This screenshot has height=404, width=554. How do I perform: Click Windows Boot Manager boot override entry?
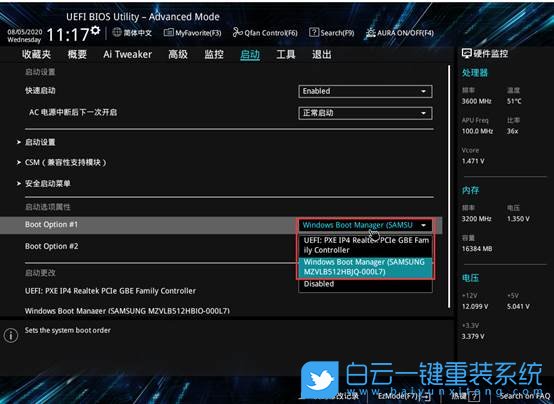coord(127,311)
